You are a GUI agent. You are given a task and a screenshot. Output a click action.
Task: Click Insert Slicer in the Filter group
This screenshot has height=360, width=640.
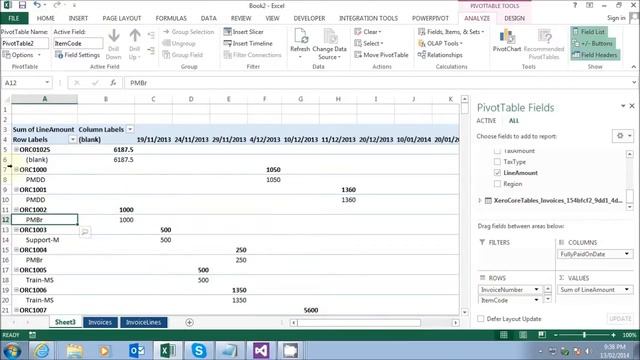pos(244,31)
